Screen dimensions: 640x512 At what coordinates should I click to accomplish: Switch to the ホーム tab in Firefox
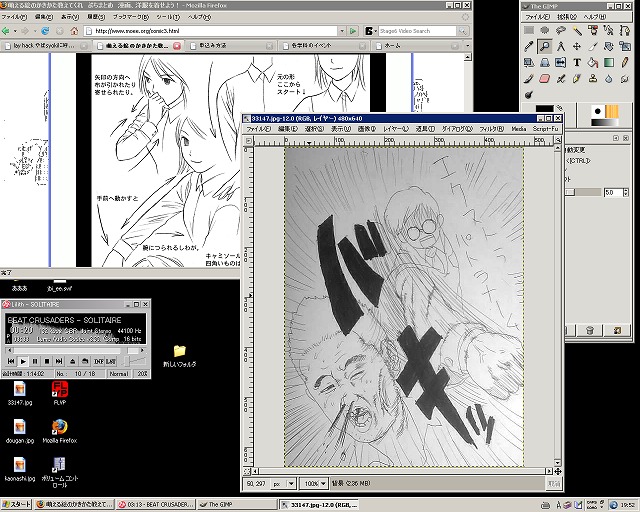(417, 46)
